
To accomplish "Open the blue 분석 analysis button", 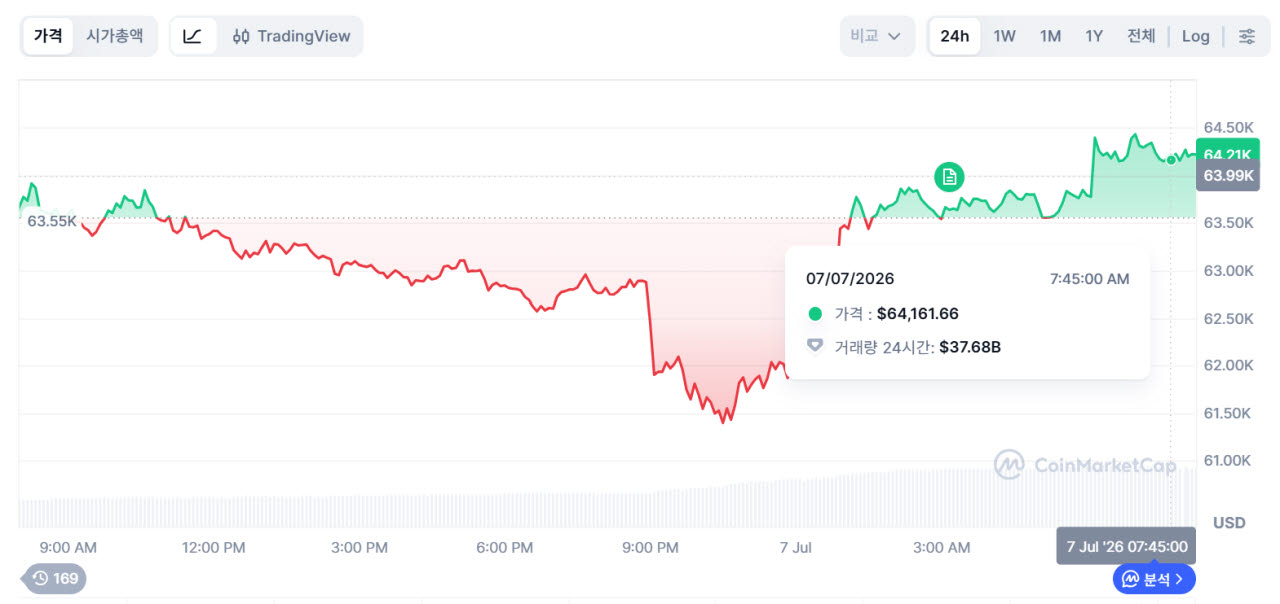I will pos(1154,578).
